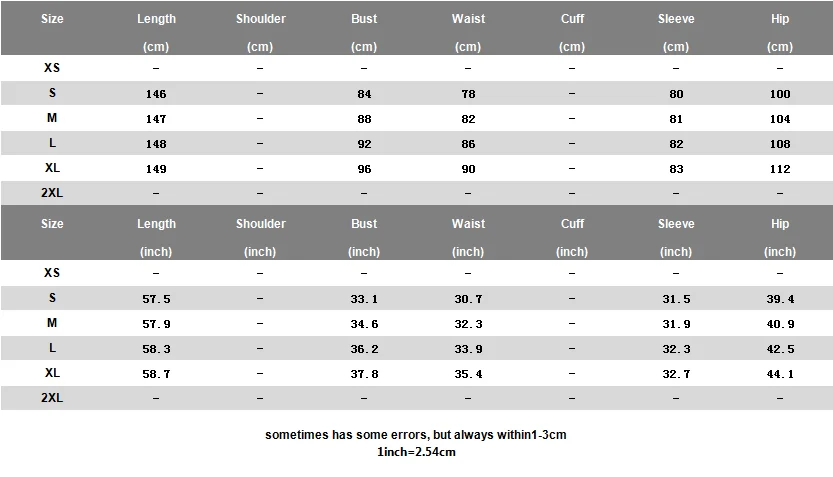Select the Sleeve (cm) column header
833x477 pixels.
tap(676, 32)
